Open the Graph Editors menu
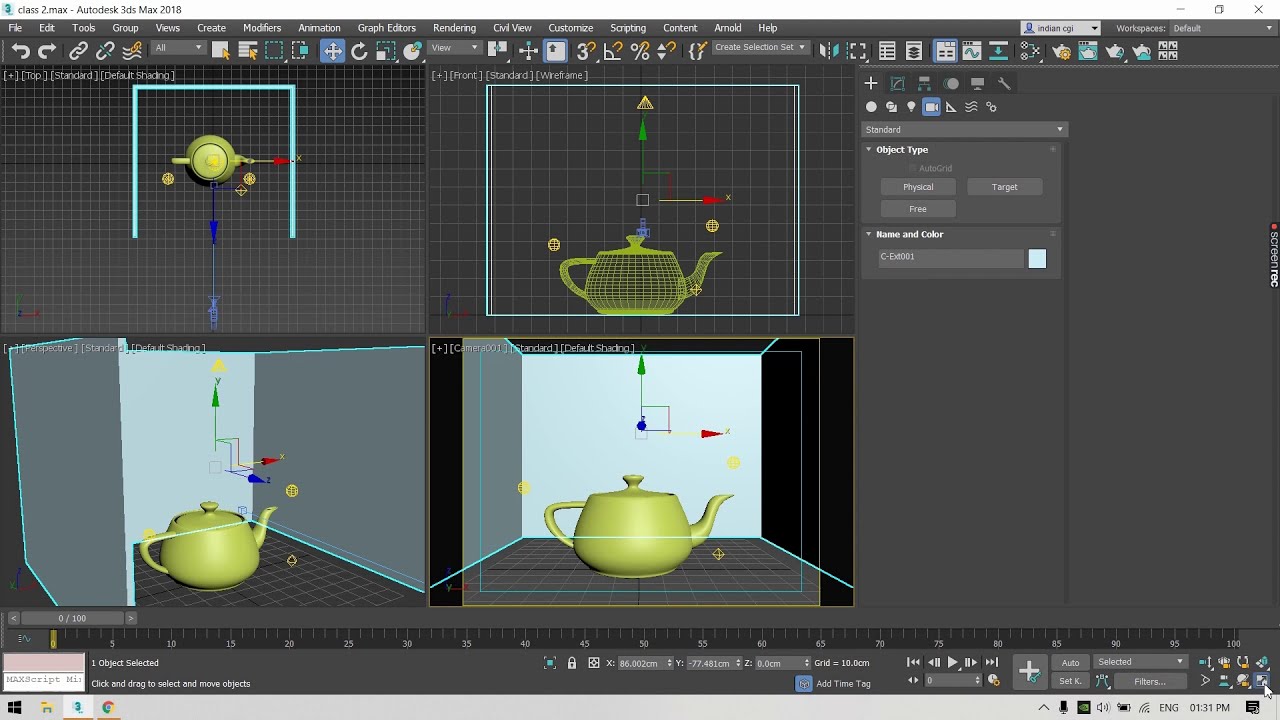 point(386,28)
